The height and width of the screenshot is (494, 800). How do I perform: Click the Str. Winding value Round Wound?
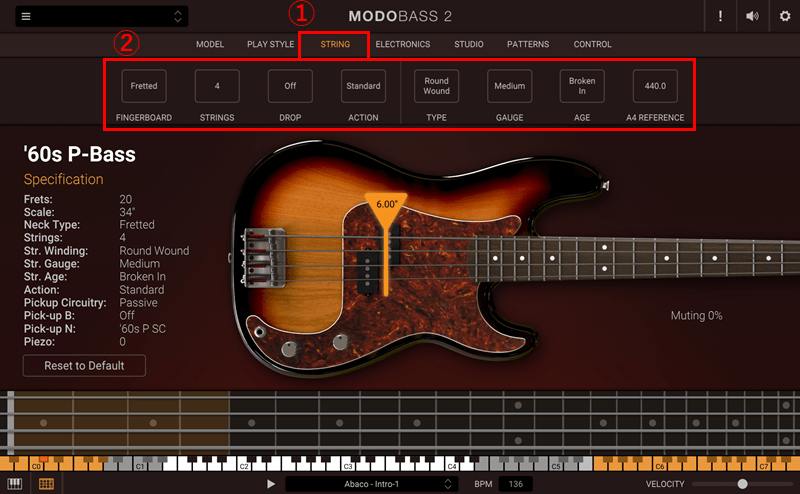point(154,251)
